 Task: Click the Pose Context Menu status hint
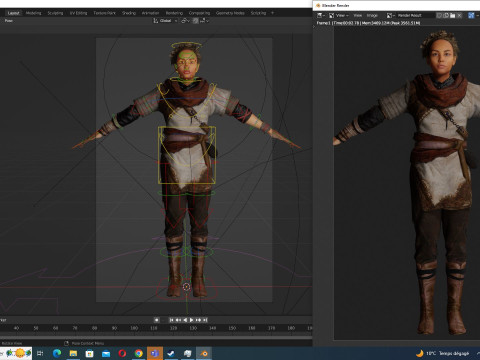click(88, 343)
